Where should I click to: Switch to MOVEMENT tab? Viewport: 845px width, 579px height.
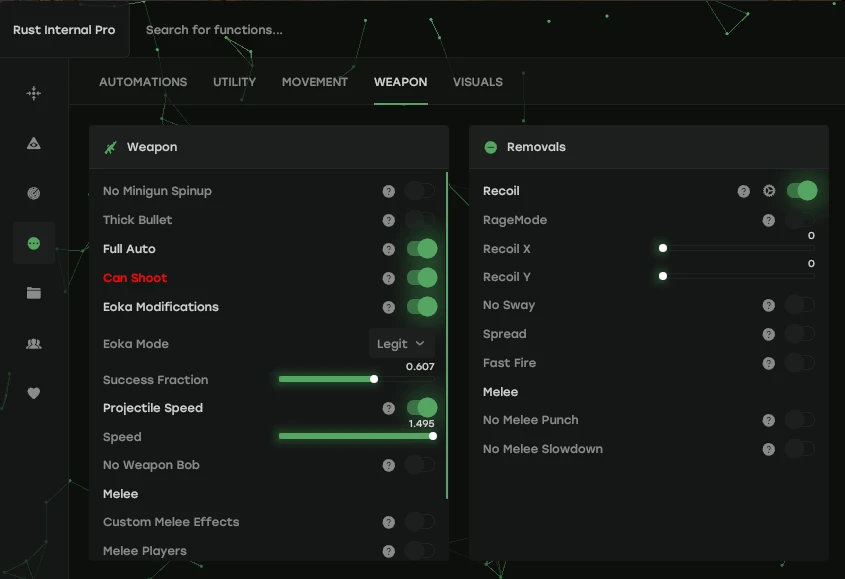coord(315,82)
